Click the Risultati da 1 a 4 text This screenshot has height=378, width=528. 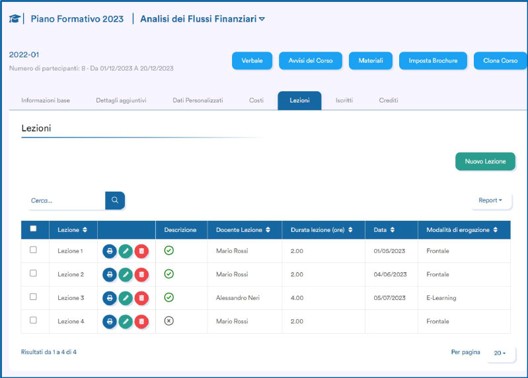(x=48, y=352)
